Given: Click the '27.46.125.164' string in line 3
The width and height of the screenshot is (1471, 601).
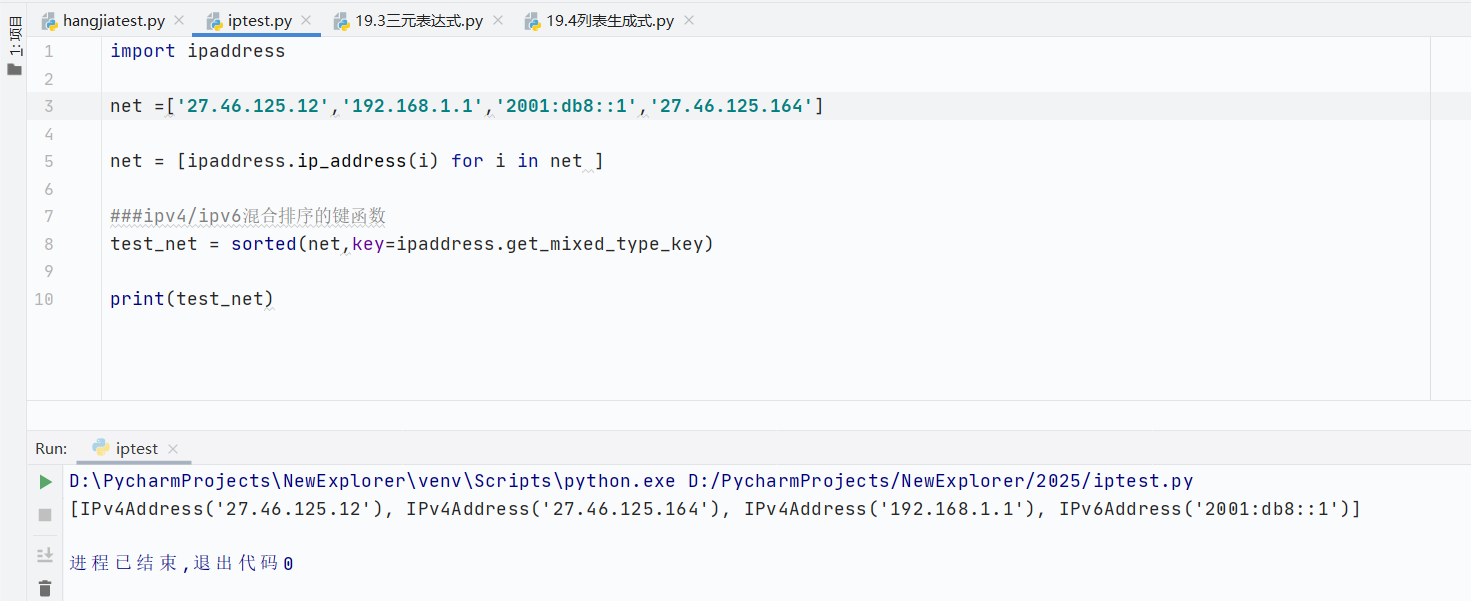Looking at the screenshot, I should click(x=732, y=106).
